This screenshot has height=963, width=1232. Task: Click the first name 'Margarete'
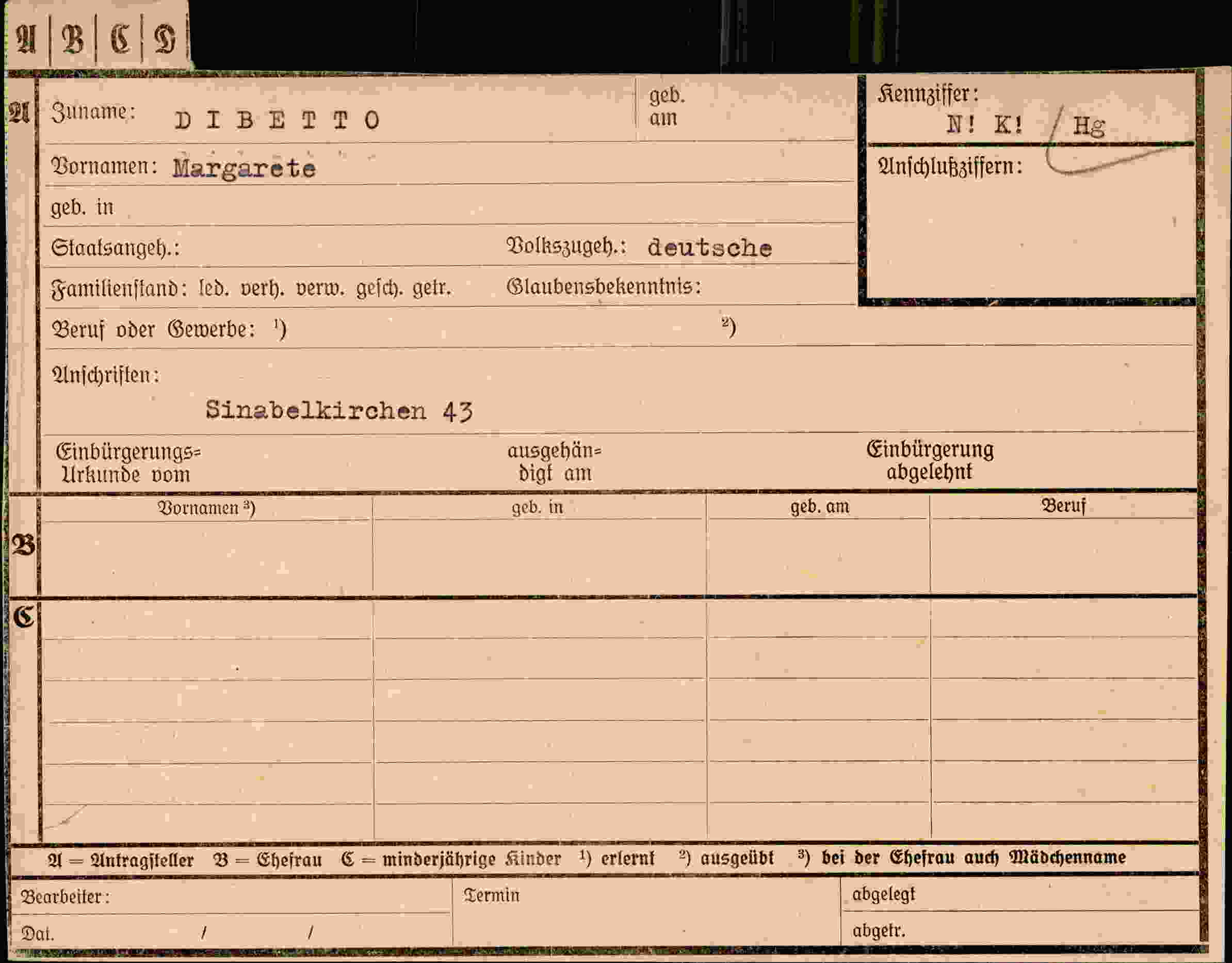(244, 169)
